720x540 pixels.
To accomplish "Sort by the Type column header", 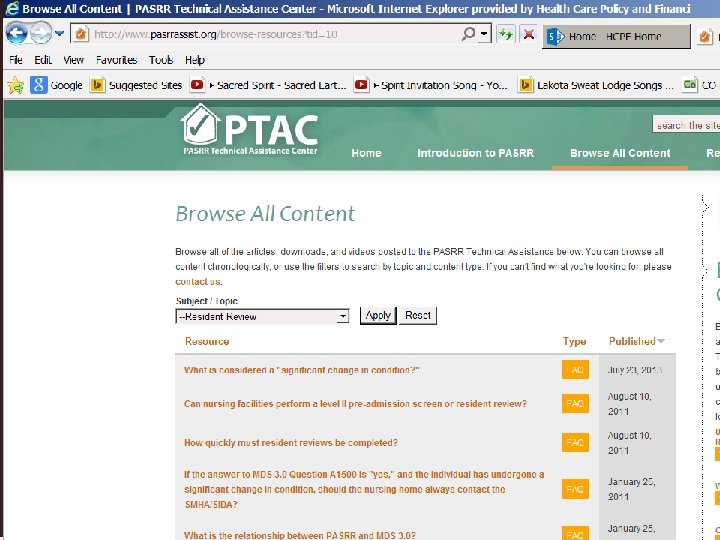I will coord(574,342).
